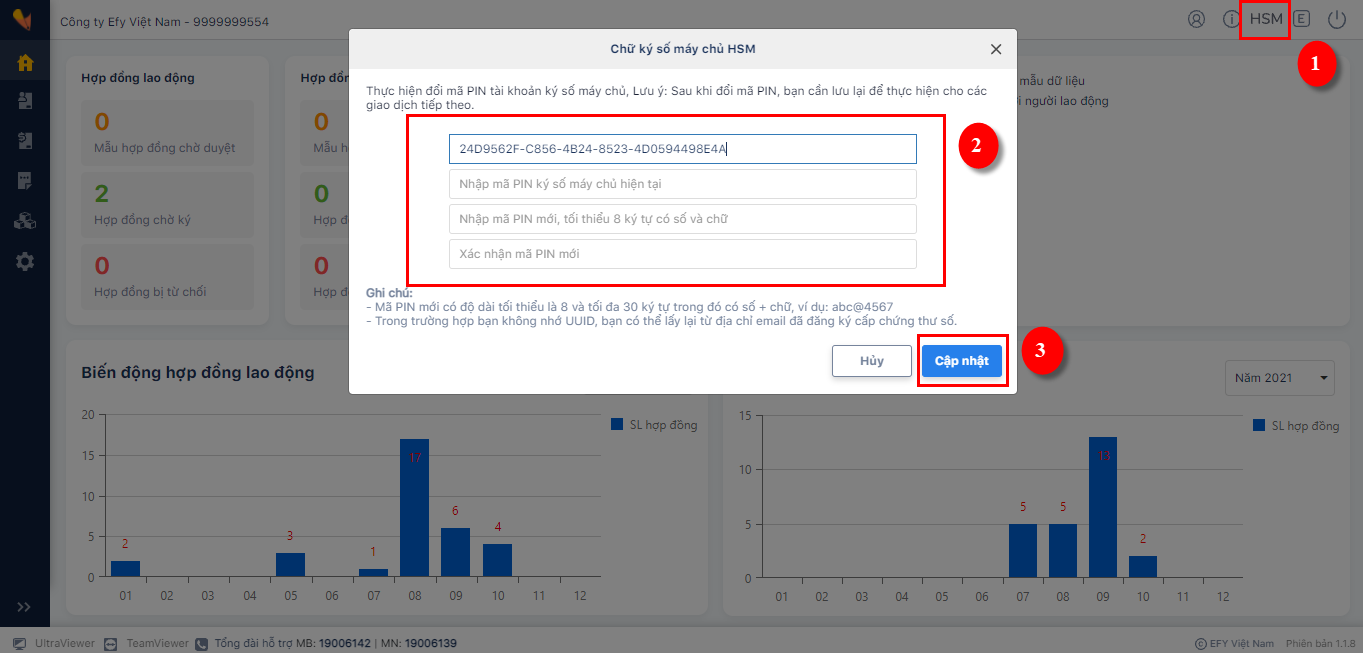1363x653 pixels.
Task: Close the HSM dialog with X
Action: tap(996, 49)
